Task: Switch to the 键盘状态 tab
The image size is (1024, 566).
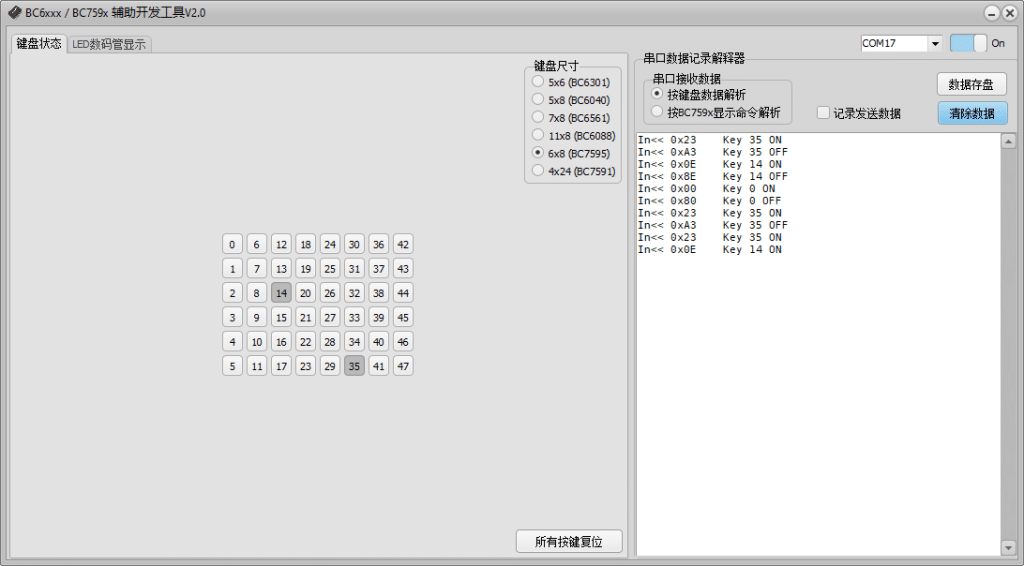Action: (39, 44)
